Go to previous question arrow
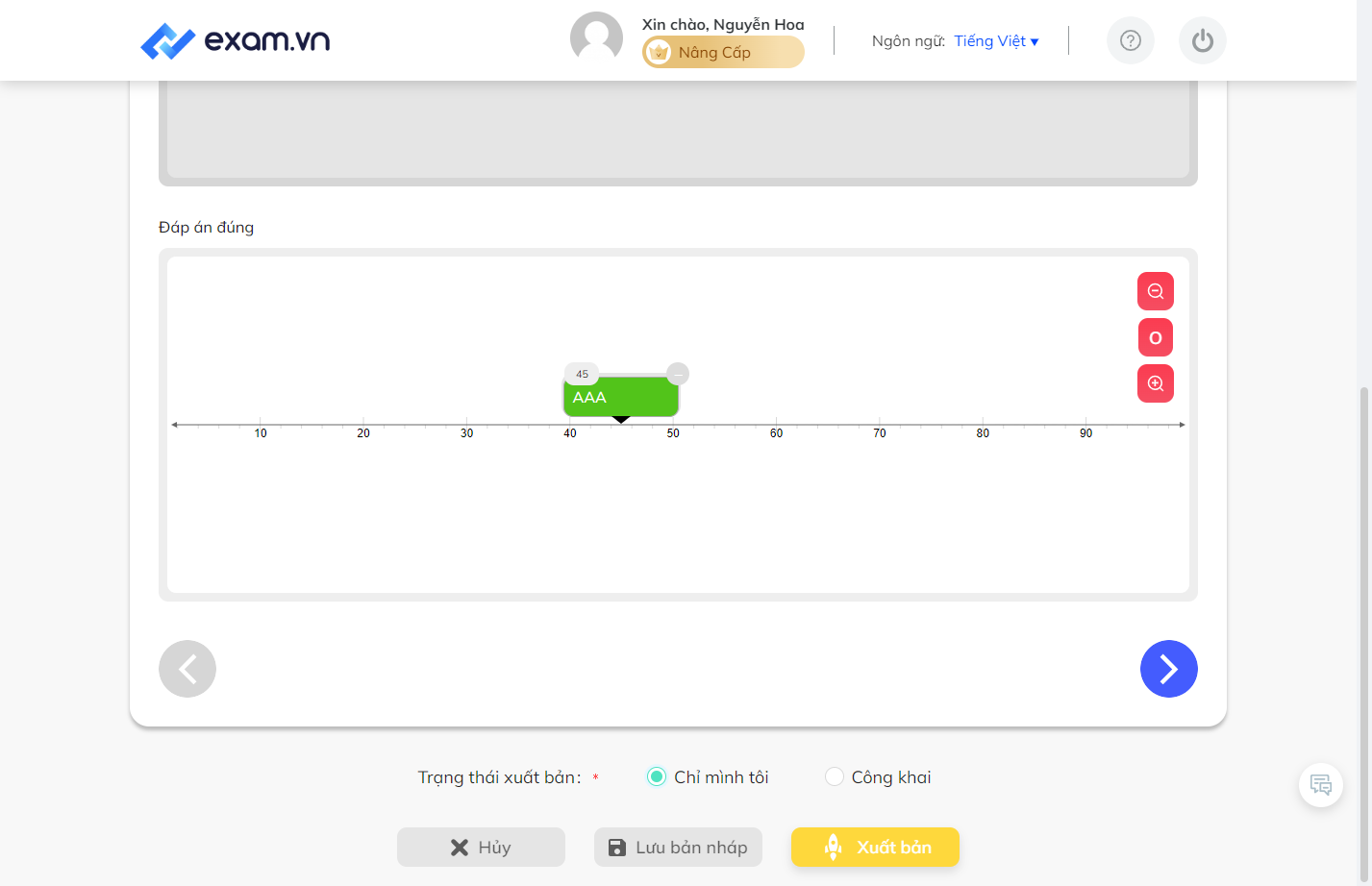The image size is (1372, 886). 187,669
